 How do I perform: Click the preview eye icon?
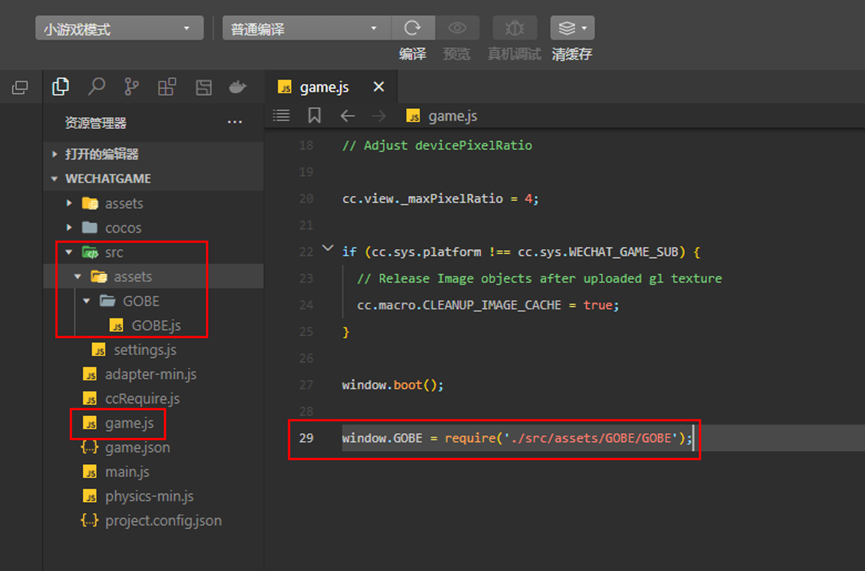point(457,29)
